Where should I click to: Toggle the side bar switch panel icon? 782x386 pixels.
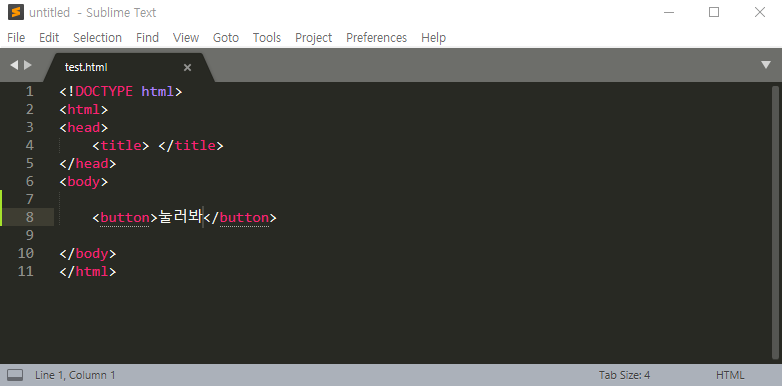click(x=15, y=375)
